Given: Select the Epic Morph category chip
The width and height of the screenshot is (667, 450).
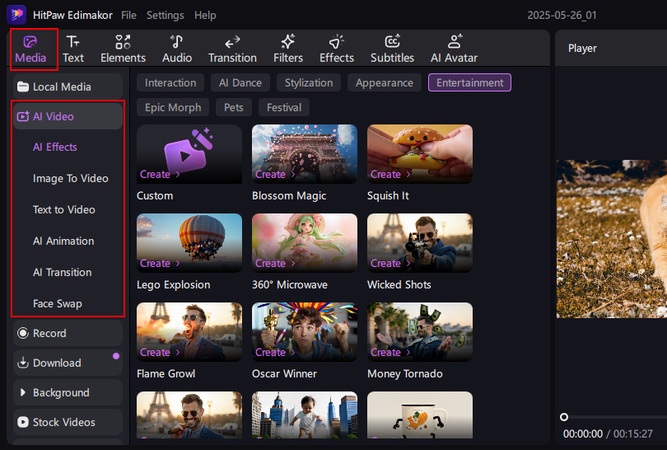Looking at the screenshot, I should point(173,107).
